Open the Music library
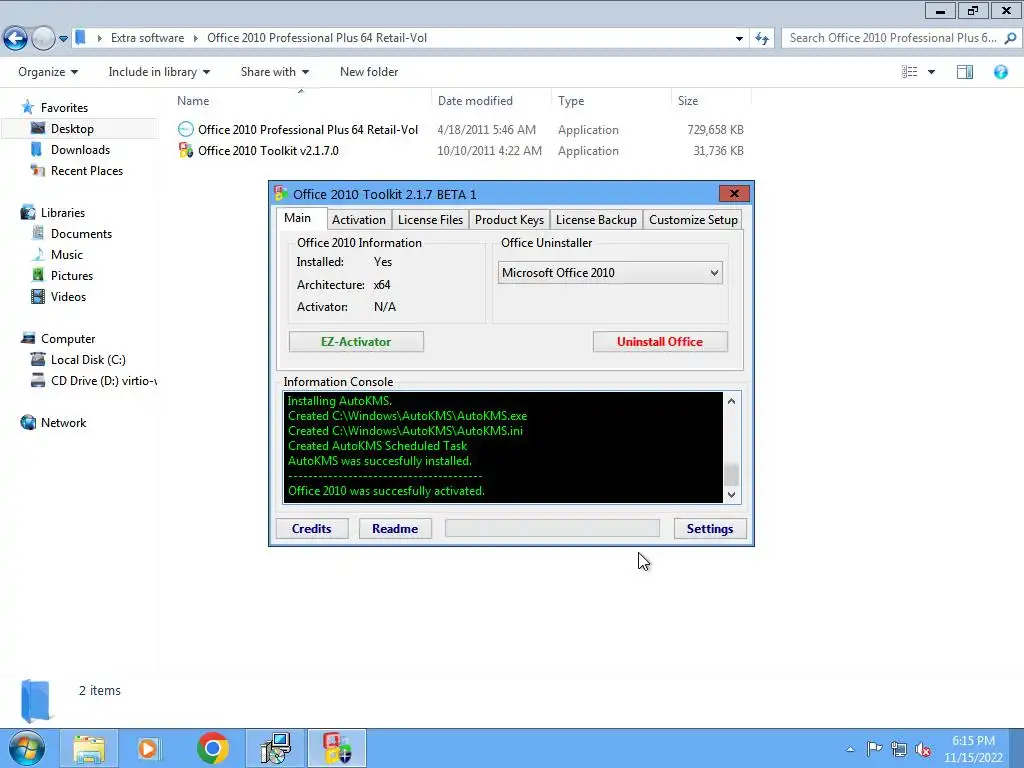 pyautogui.click(x=67, y=254)
